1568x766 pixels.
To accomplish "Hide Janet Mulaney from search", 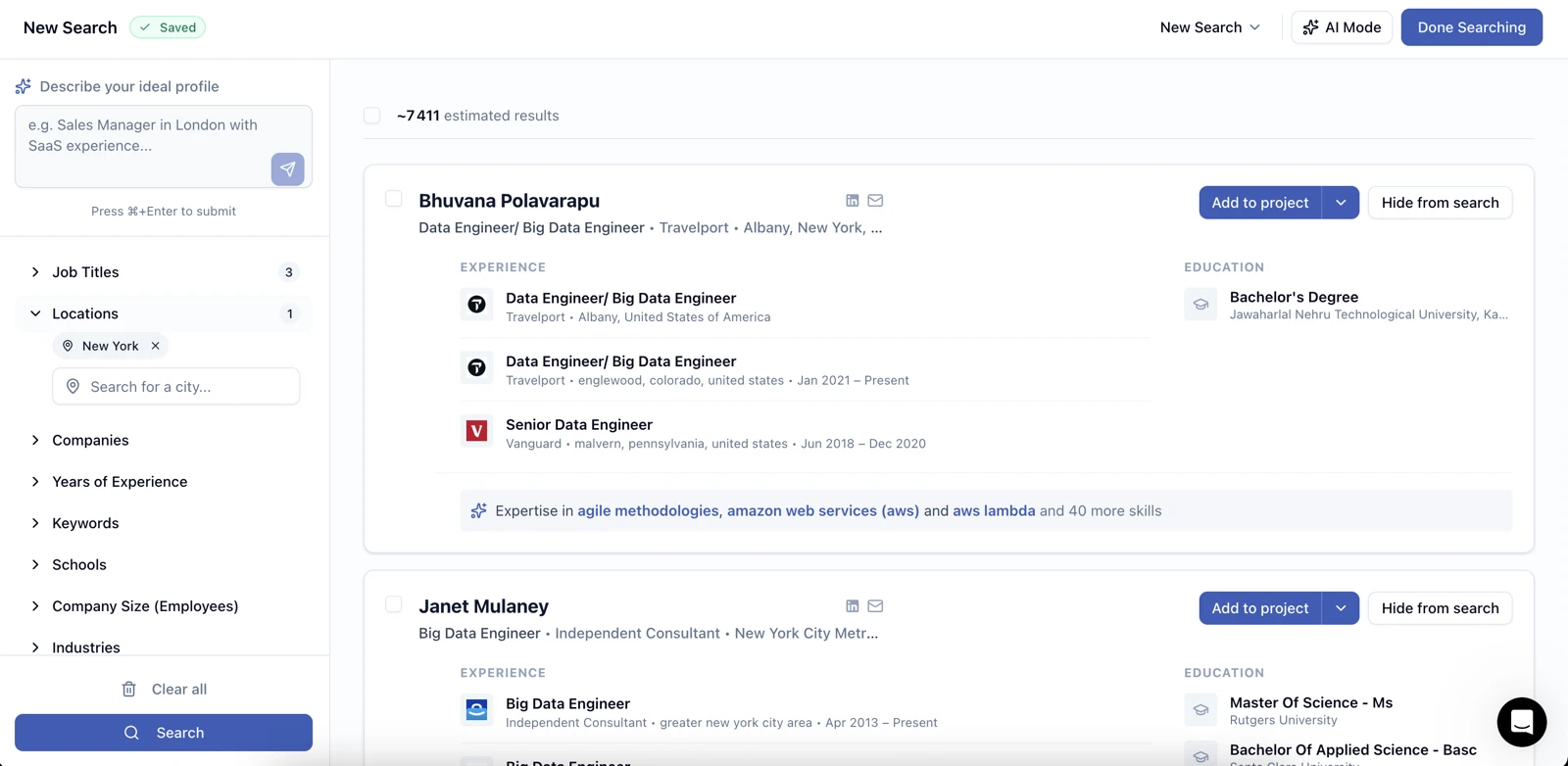I will (1440, 608).
